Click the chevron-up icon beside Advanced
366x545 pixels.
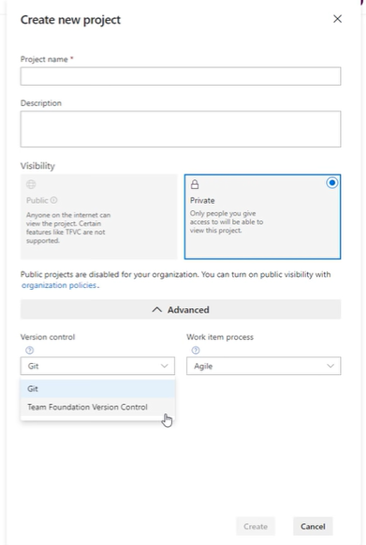(157, 309)
